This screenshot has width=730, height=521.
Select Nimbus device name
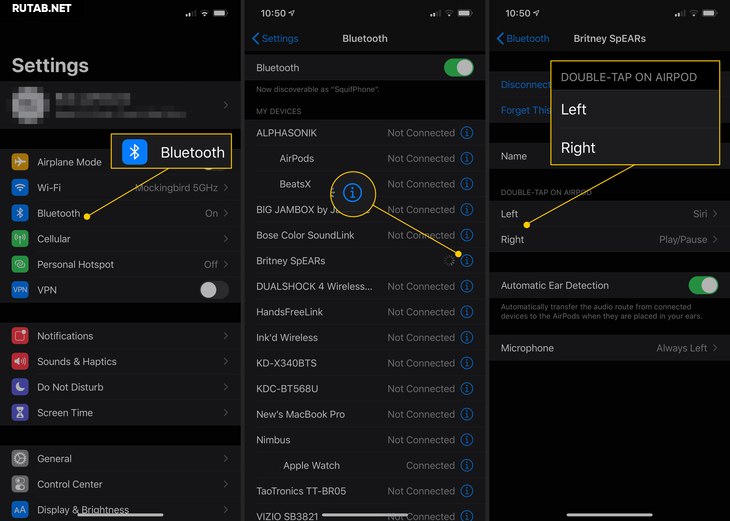(273, 440)
